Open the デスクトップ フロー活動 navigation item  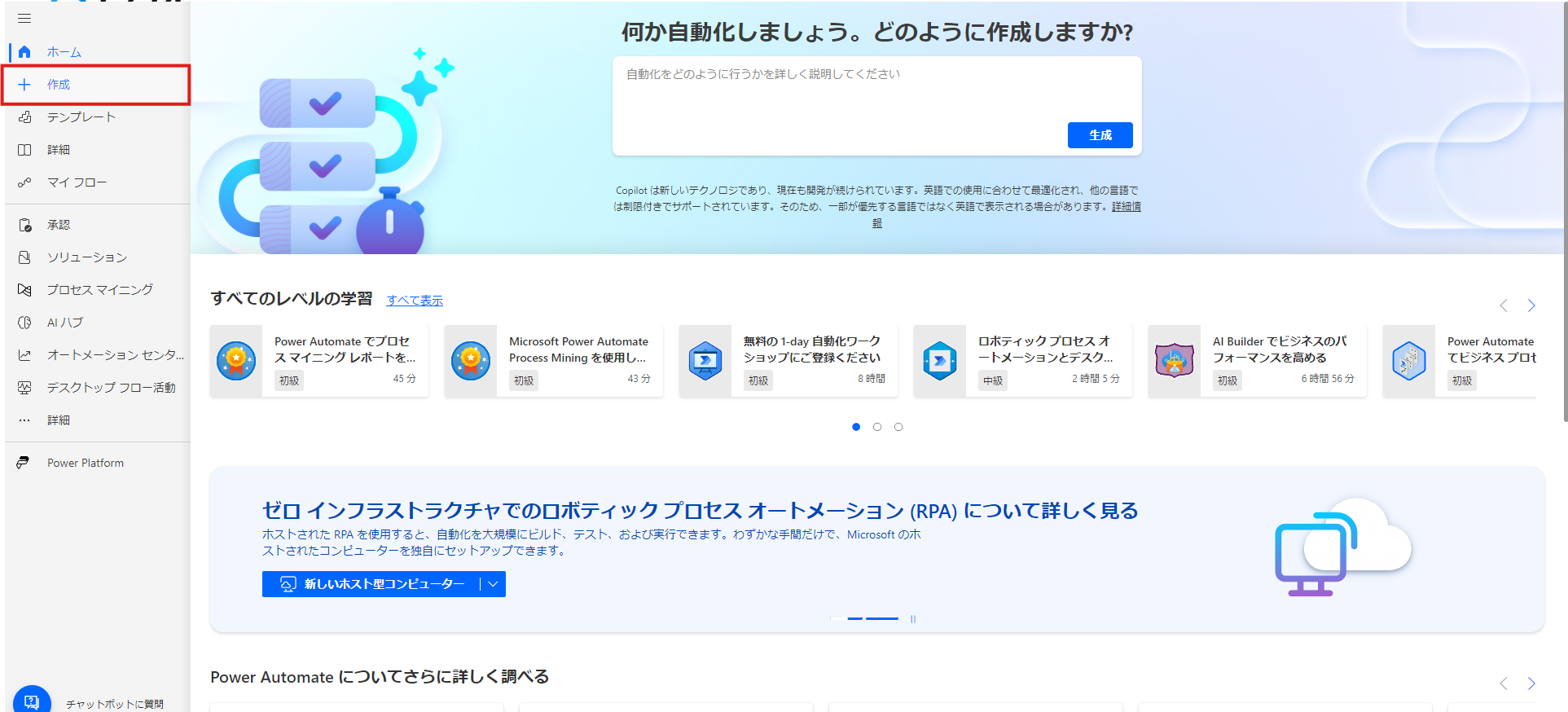pyautogui.click(x=97, y=388)
